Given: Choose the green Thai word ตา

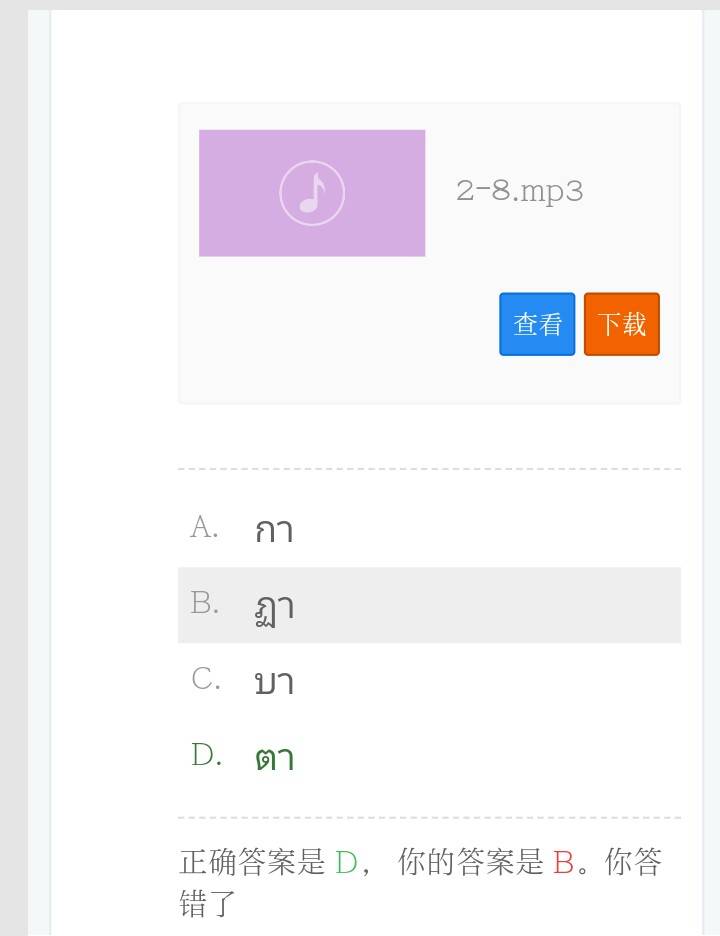Looking at the screenshot, I should pos(274,759).
